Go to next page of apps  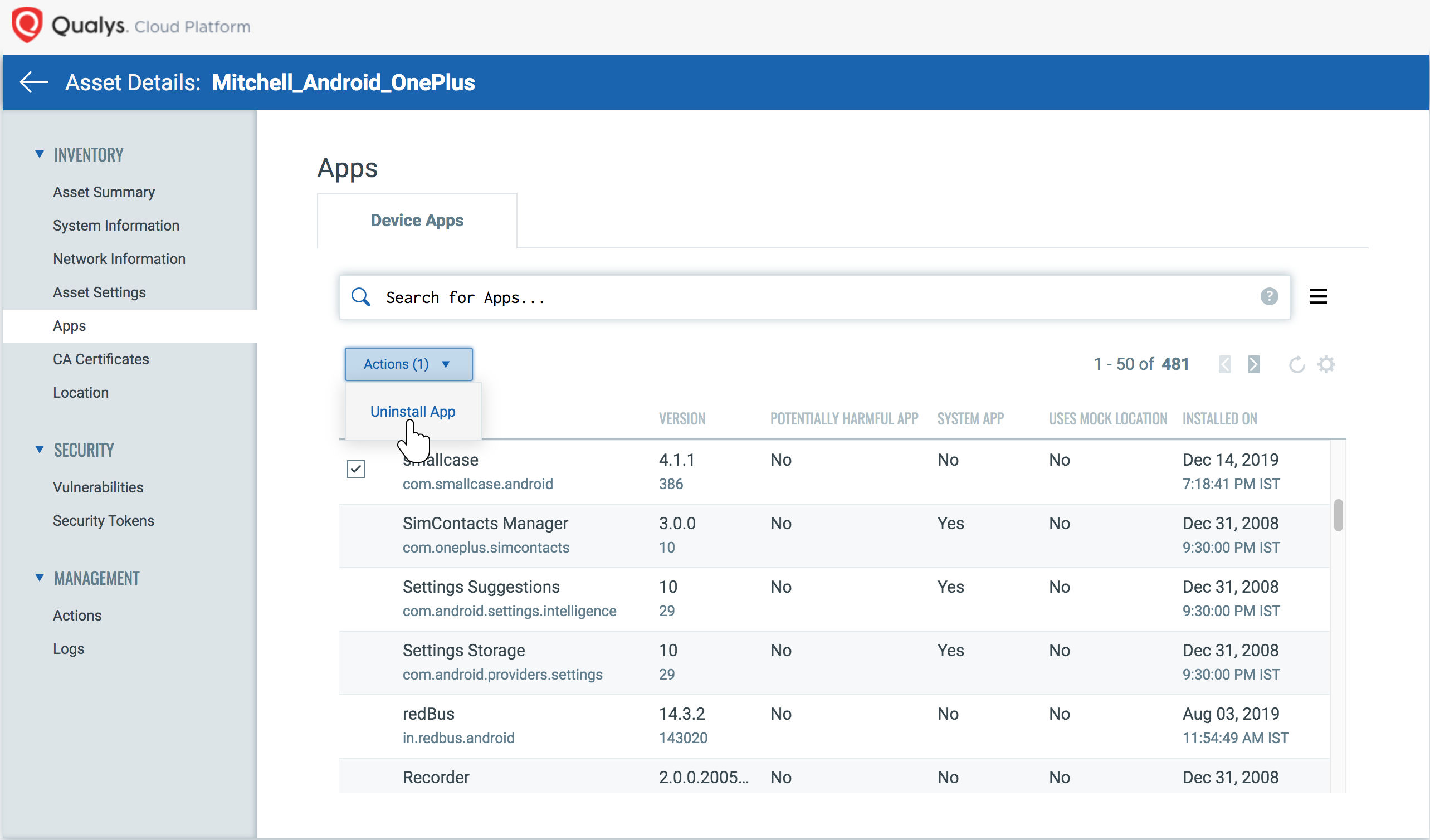pyautogui.click(x=1254, y=364)
